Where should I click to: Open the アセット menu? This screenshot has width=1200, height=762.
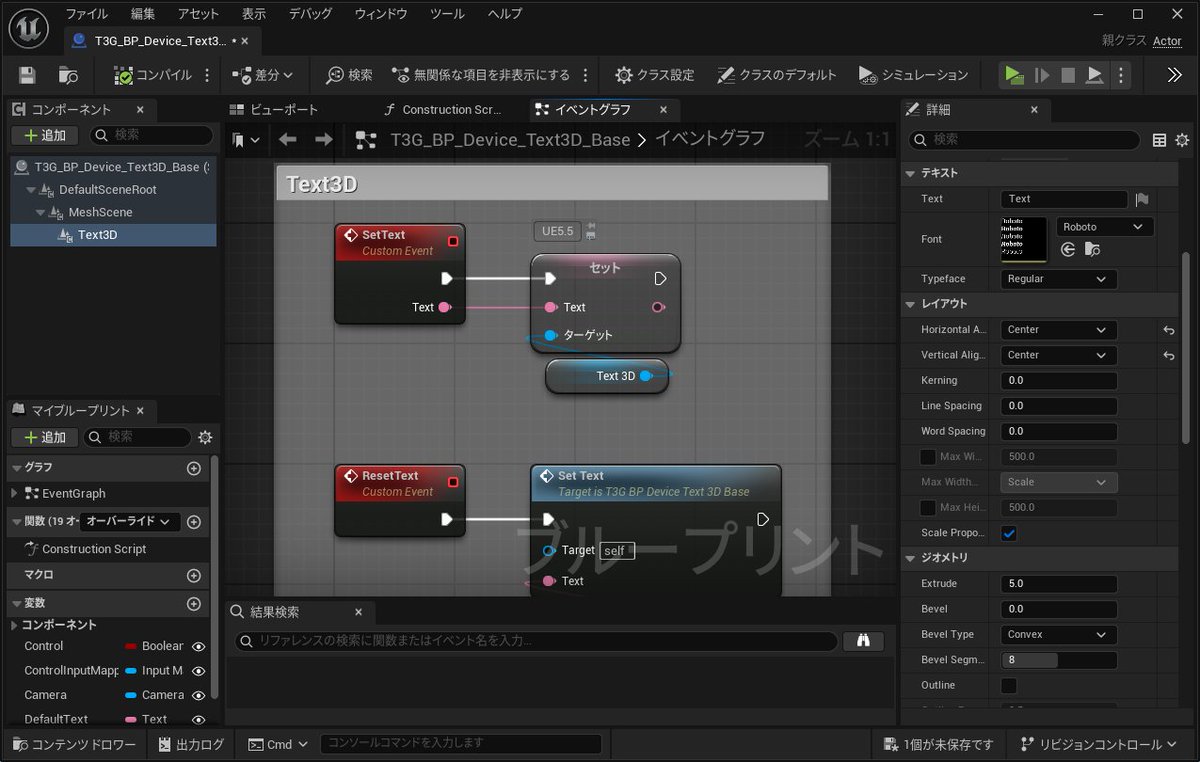198,14
